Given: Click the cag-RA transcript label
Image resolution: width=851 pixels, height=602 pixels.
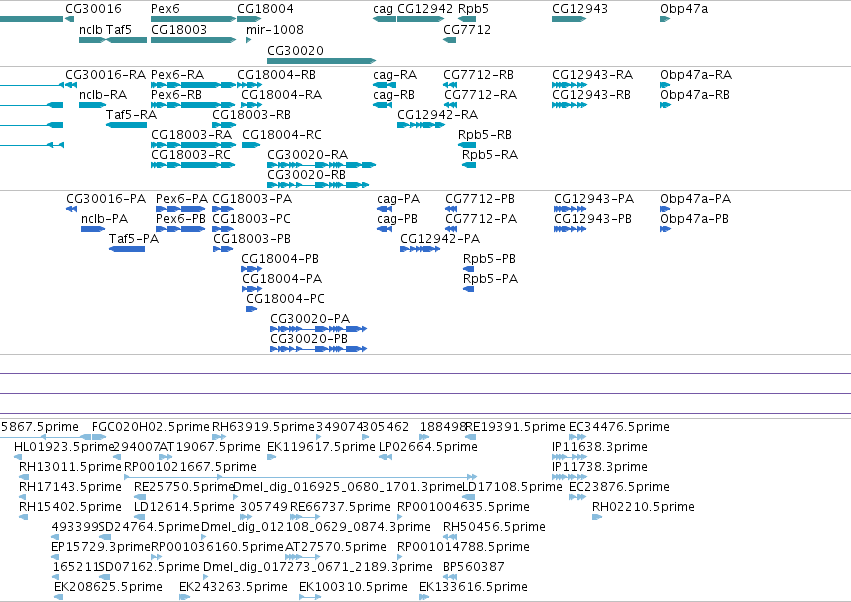Looking at the screenshot, I should click(395, 74).
